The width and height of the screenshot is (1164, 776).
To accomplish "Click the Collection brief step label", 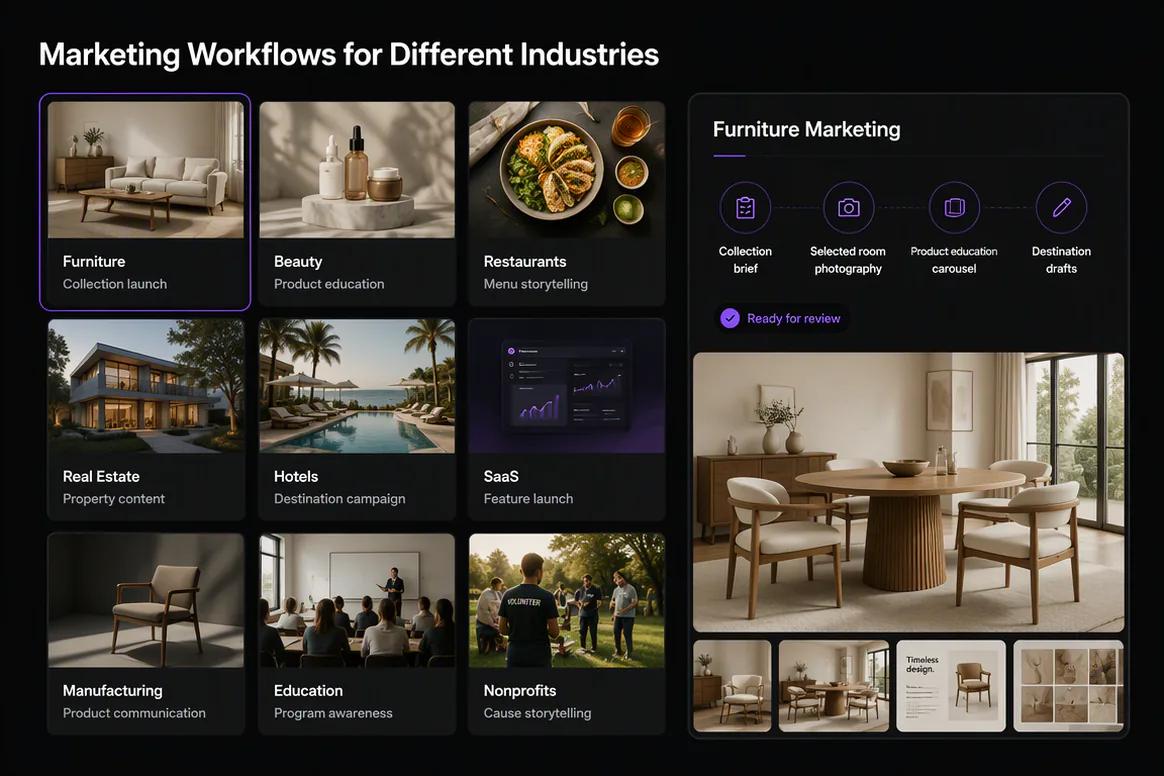I will coord(745,260).
